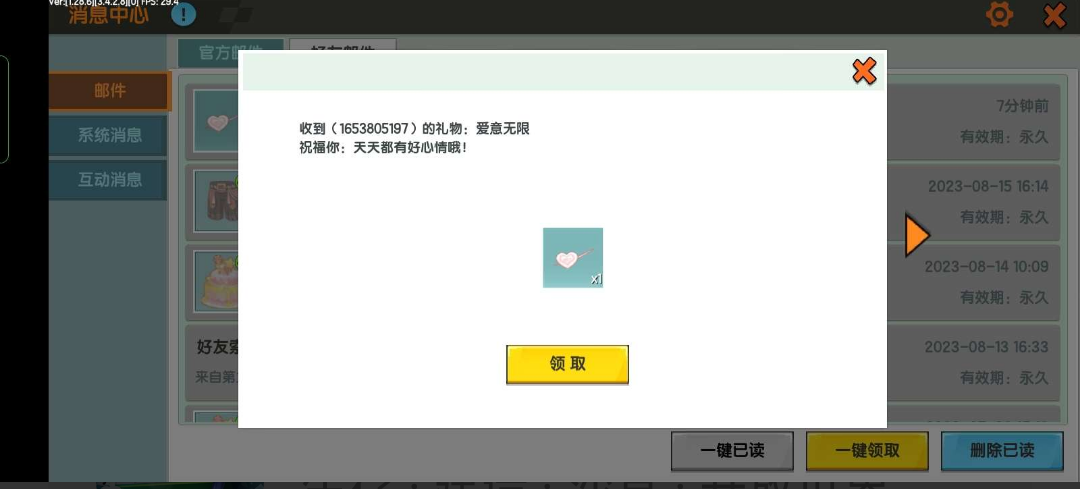Click the blessing text 天天都有好心情哦

coord(410,147)
